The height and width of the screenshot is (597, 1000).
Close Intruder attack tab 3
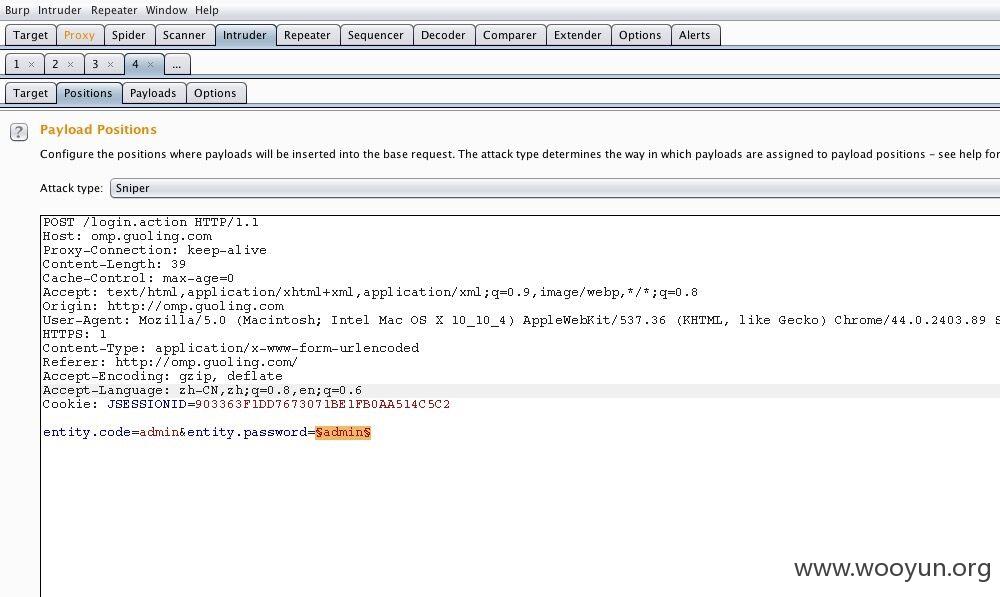pos(110,64)
